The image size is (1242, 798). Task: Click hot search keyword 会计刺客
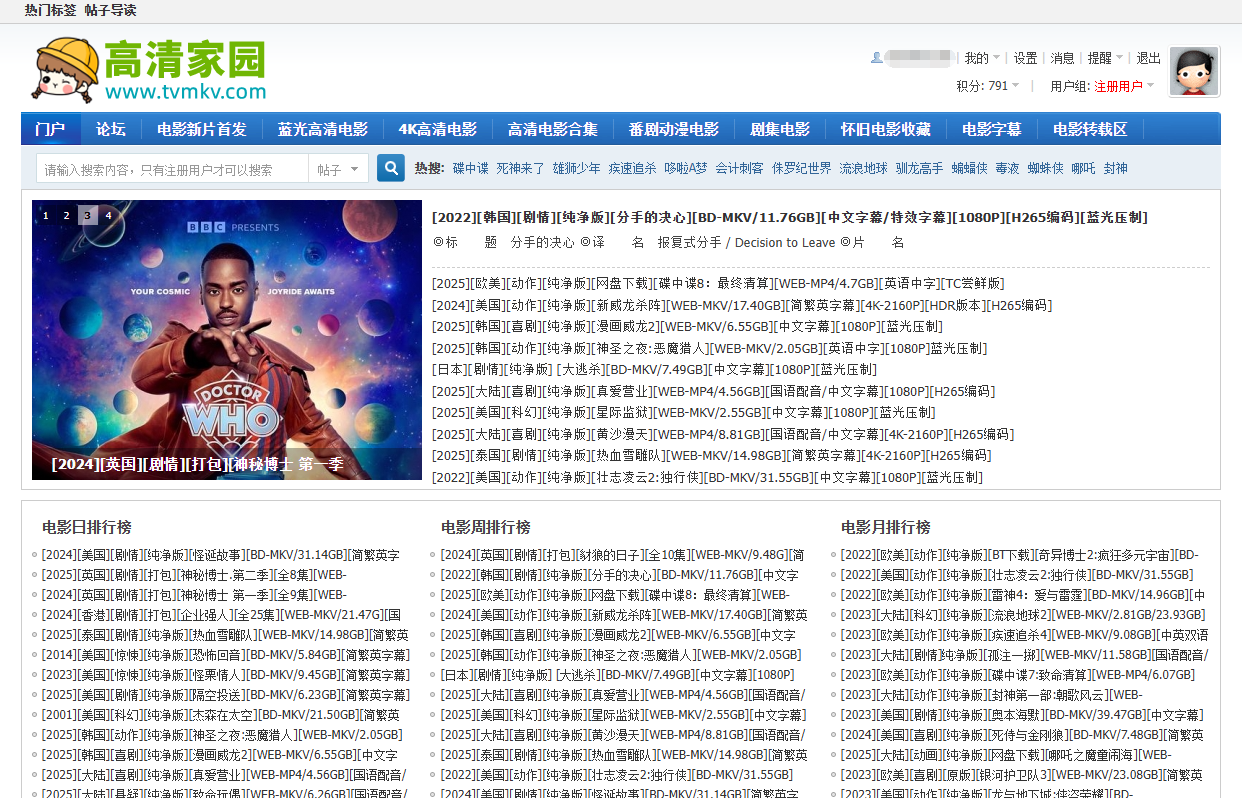pyautogui.click(x=739, y=168)
